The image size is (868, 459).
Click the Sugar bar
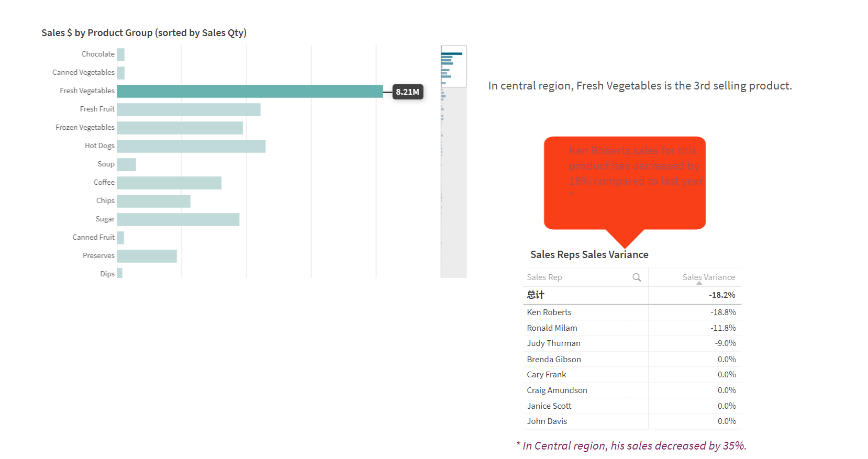pos(178,219)
